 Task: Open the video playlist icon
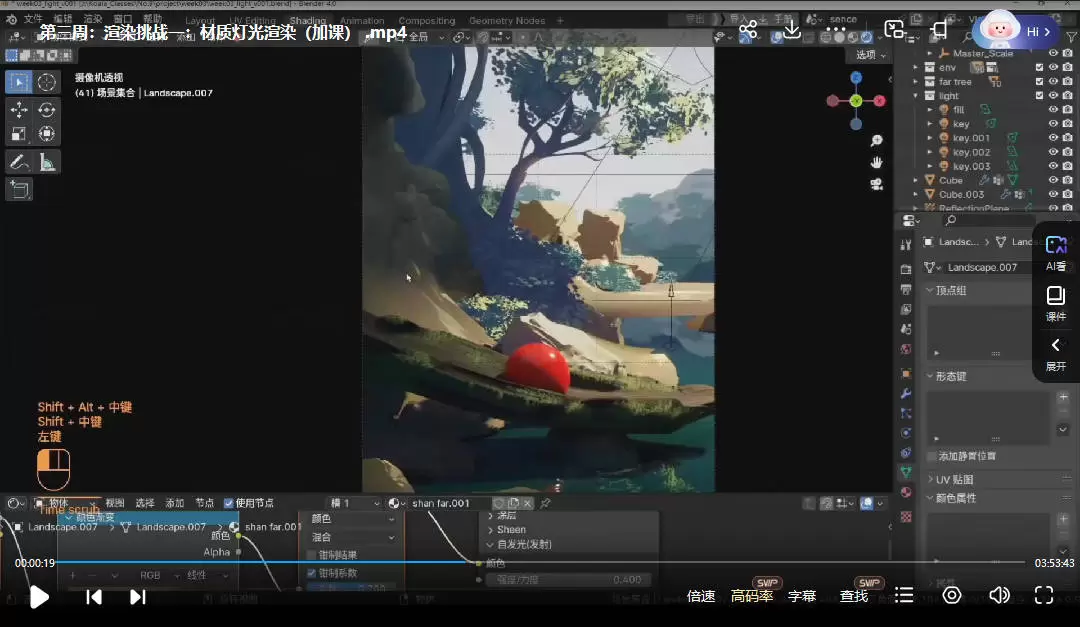[904, 595]
